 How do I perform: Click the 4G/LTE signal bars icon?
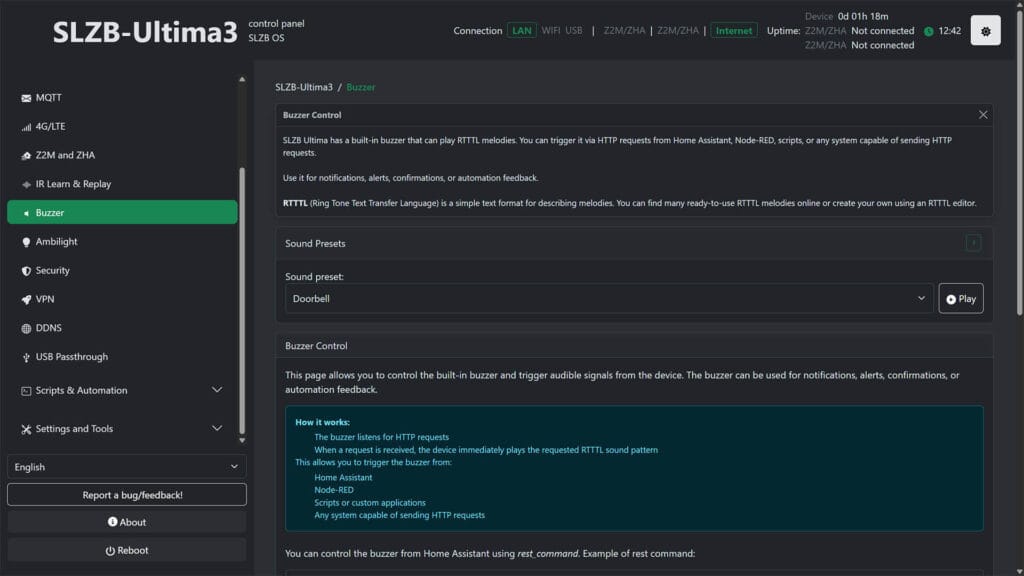pyautogui.click(x=27, y=127)
